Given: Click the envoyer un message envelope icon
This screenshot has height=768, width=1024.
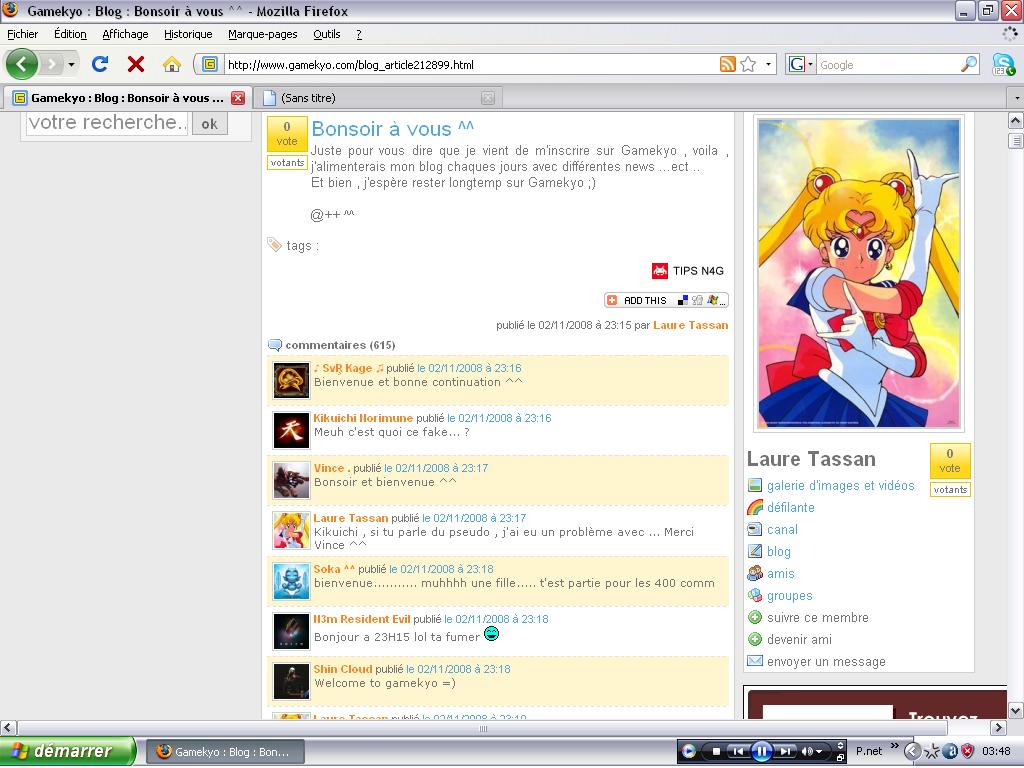Looking at the screenshot, I should coord(755,661).
